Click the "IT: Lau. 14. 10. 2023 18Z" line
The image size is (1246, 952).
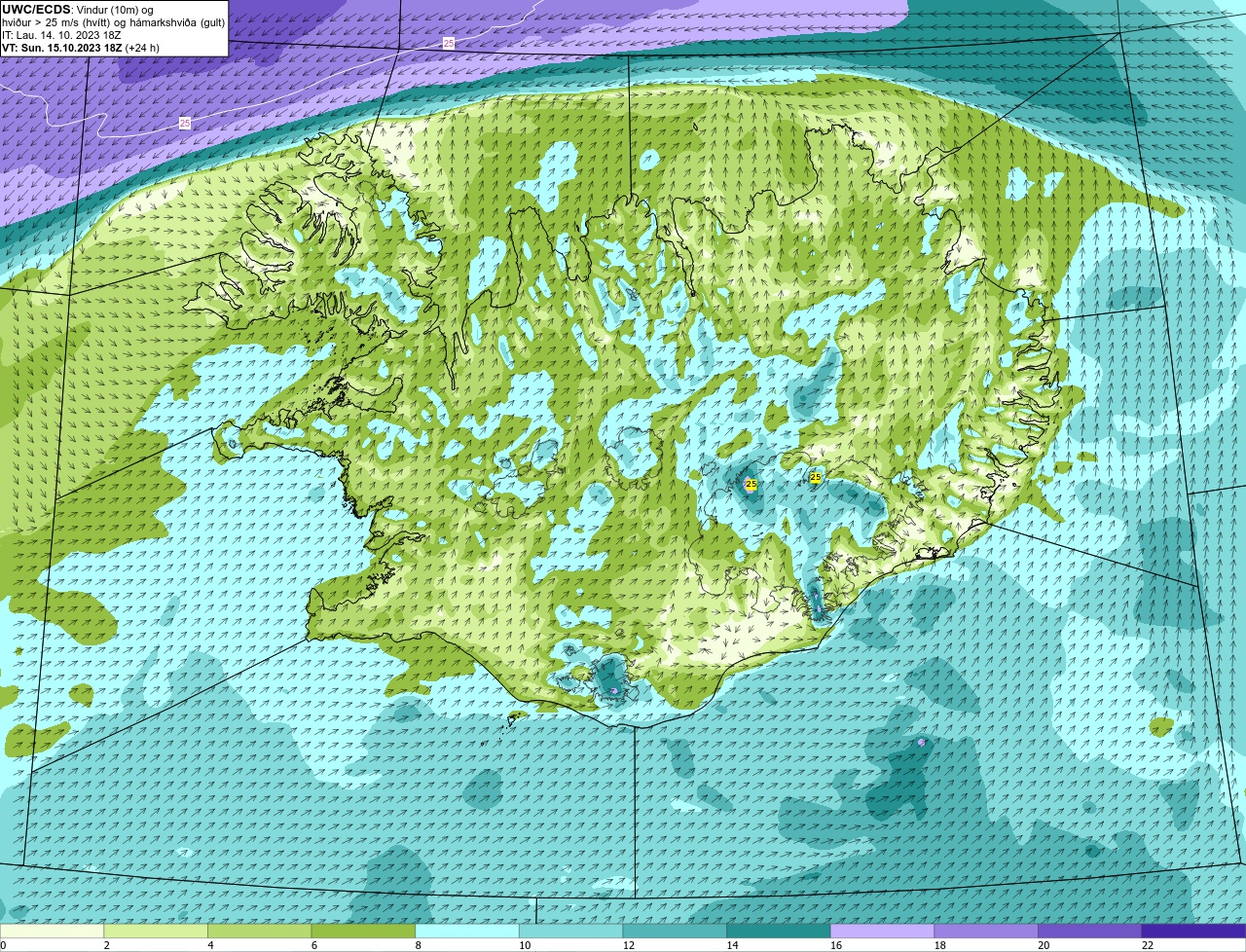tap(61, 35)
